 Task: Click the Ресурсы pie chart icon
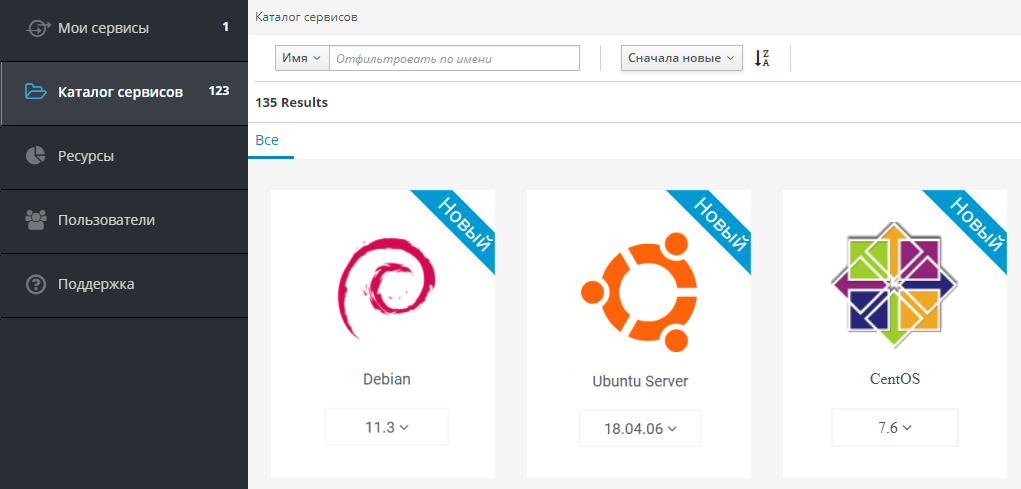[36, 156]
